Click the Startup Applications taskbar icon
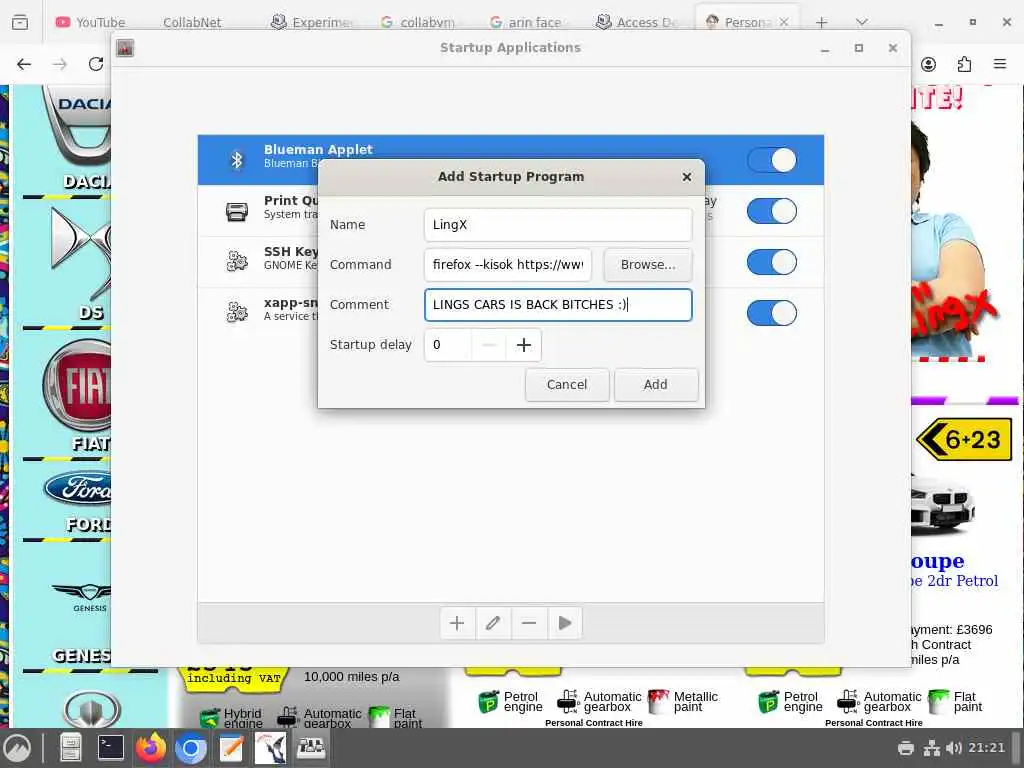Viewport: 1024px width, 768px height. (311, 748)
